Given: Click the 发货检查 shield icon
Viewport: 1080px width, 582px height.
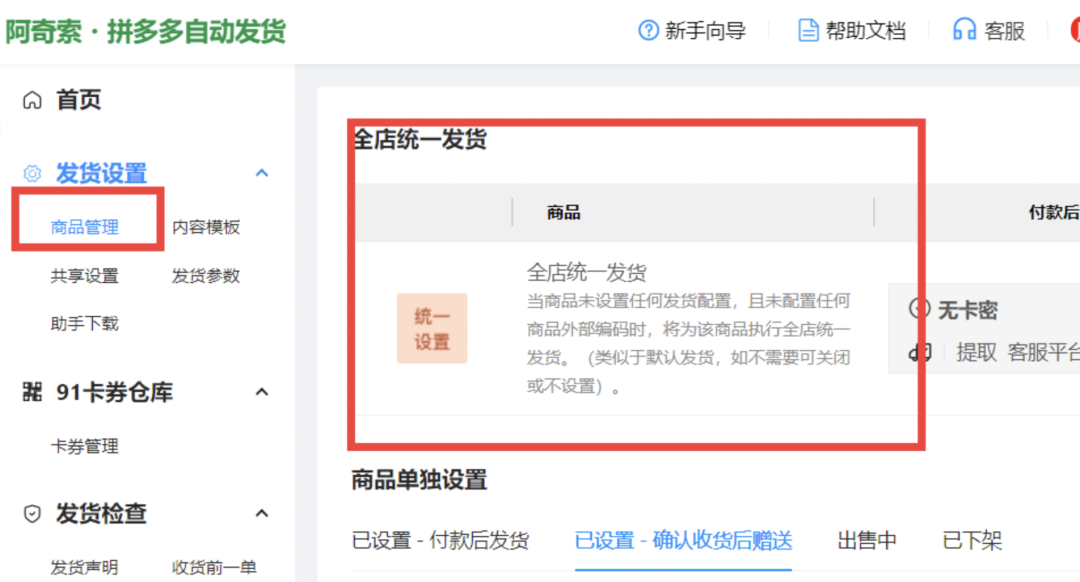Looking at the screenshot, I should coord(32,513).
